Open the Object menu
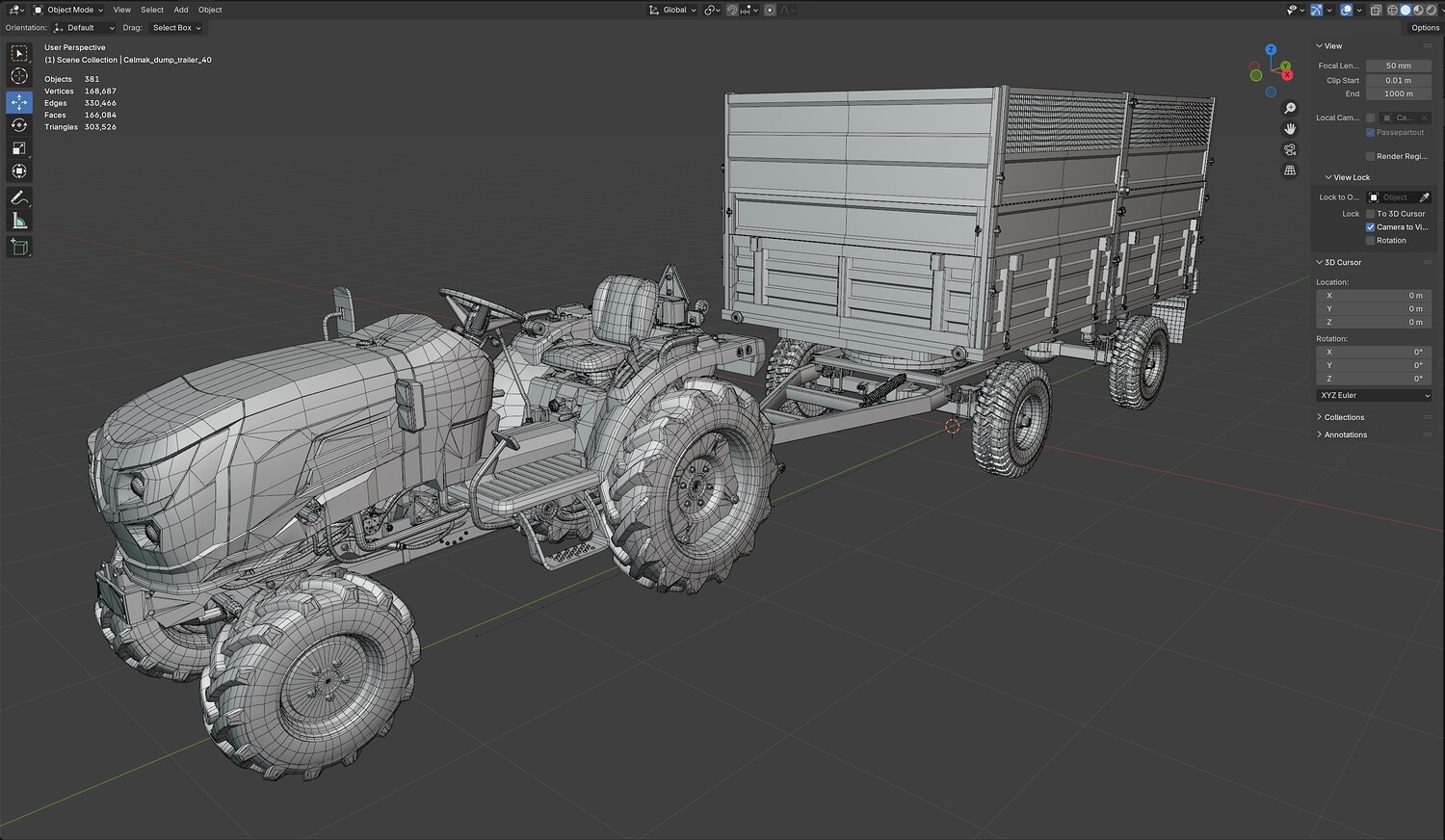Image resolution: width=1445 pixels, height=840 pixels. click(210, 10)
